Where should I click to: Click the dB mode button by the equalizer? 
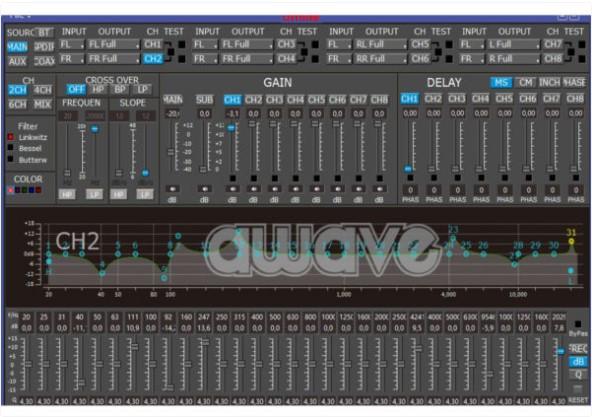[578, 362]
